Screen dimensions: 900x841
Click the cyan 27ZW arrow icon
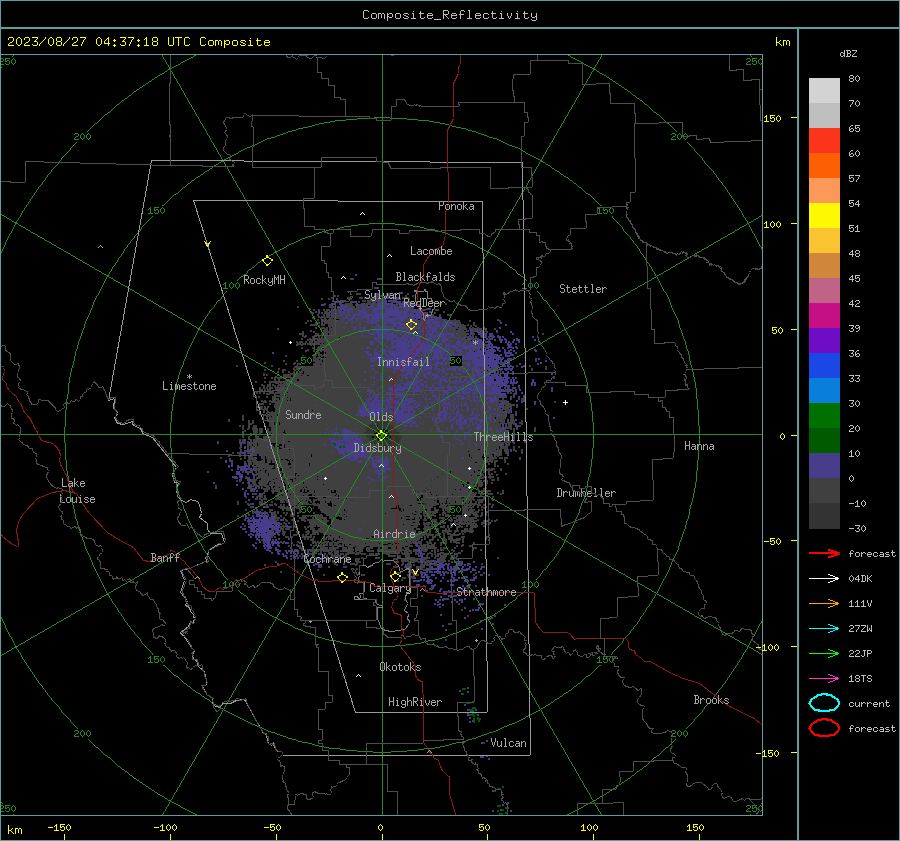coord(824,629)
